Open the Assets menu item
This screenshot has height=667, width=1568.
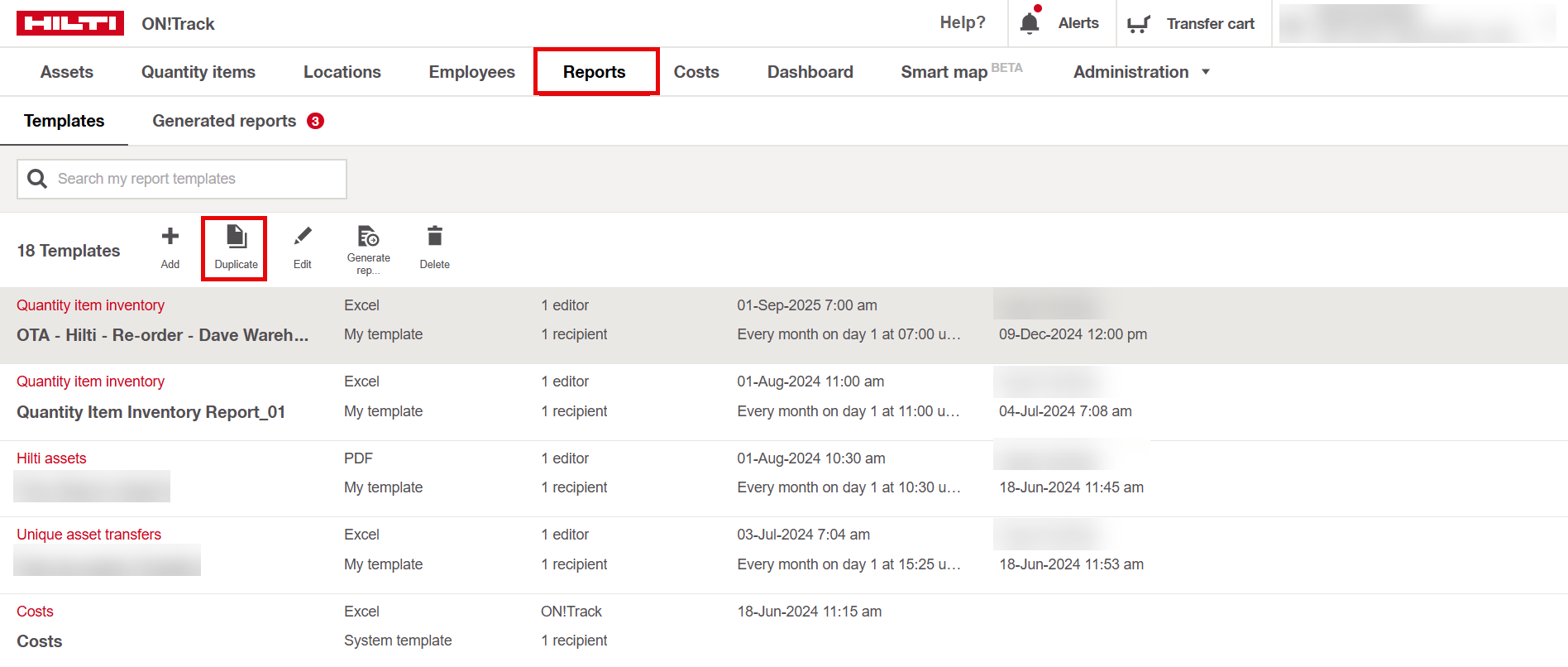click(67, 72)
